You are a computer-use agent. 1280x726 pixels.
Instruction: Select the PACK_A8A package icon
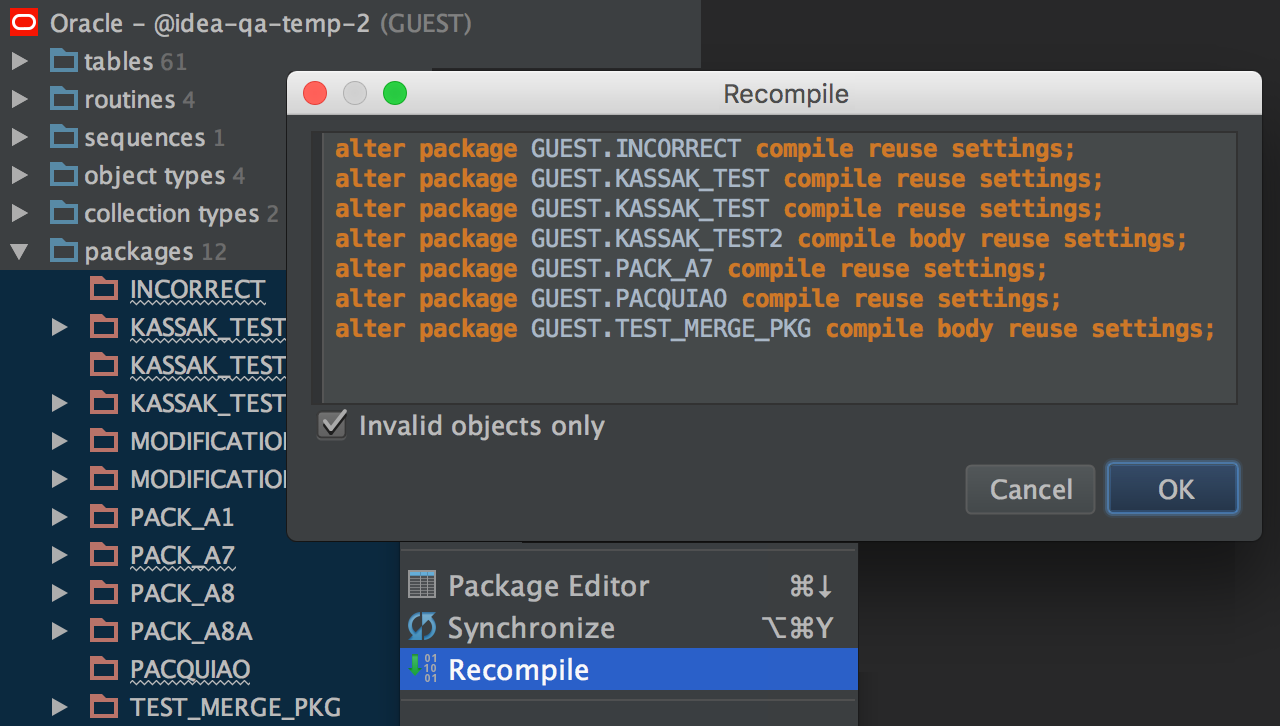tap(104, 631)
